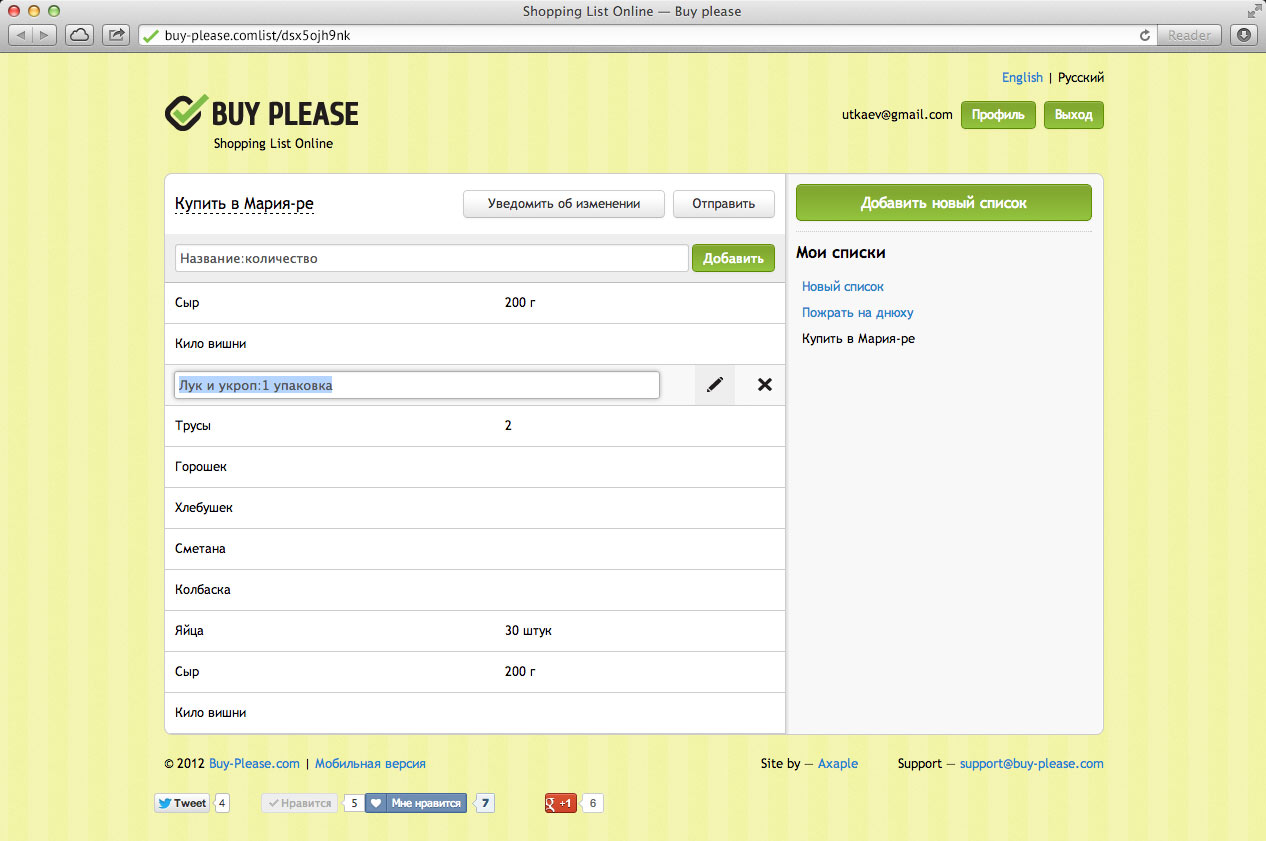This screenshot has height=841, width=1266.
Task: Click the Tweet button
Action: [x=182, y=803]
